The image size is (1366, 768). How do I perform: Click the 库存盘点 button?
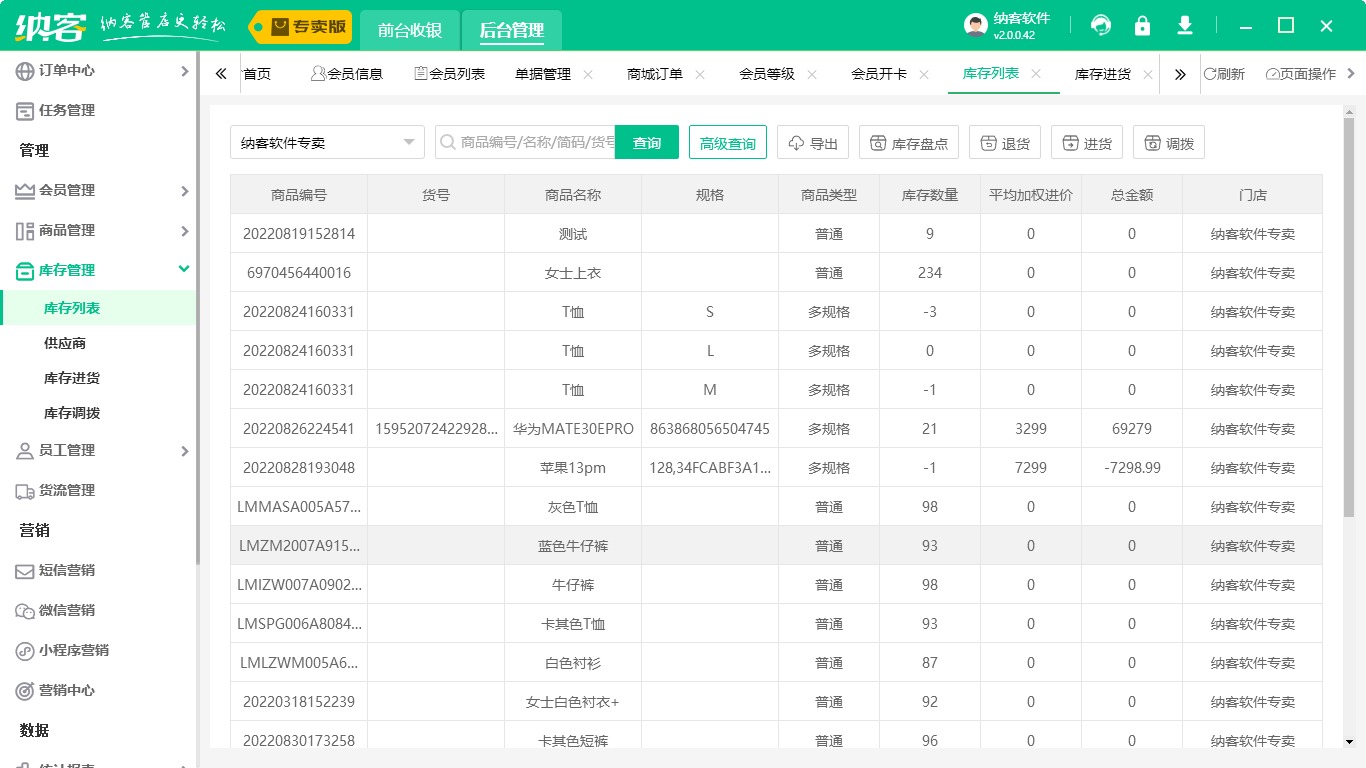tap(909, 143)
